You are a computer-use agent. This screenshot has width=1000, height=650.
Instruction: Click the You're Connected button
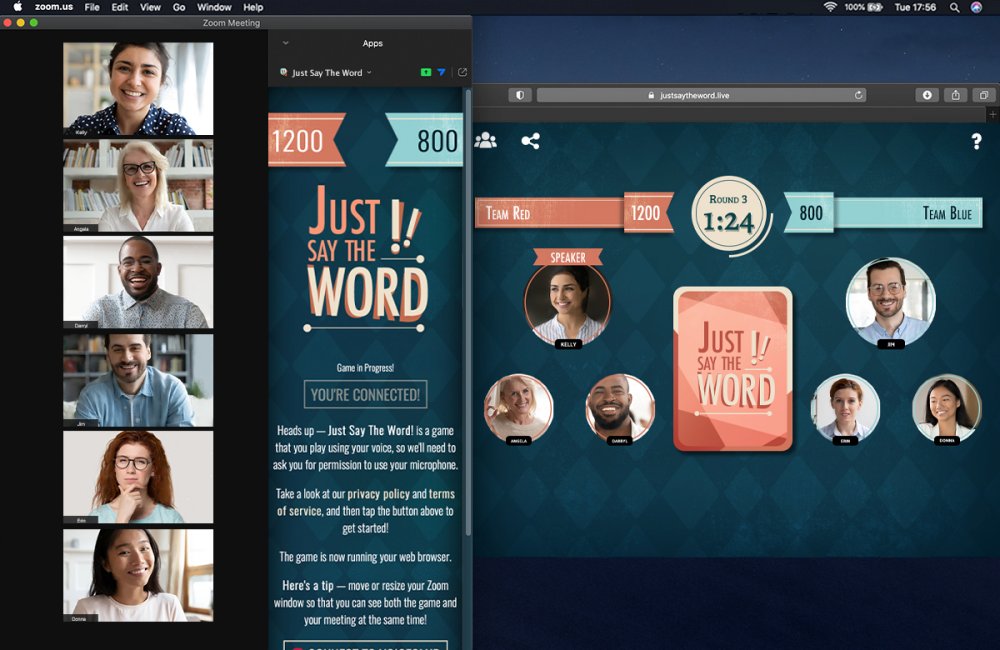pyautogui.click(x=365, y=394)
